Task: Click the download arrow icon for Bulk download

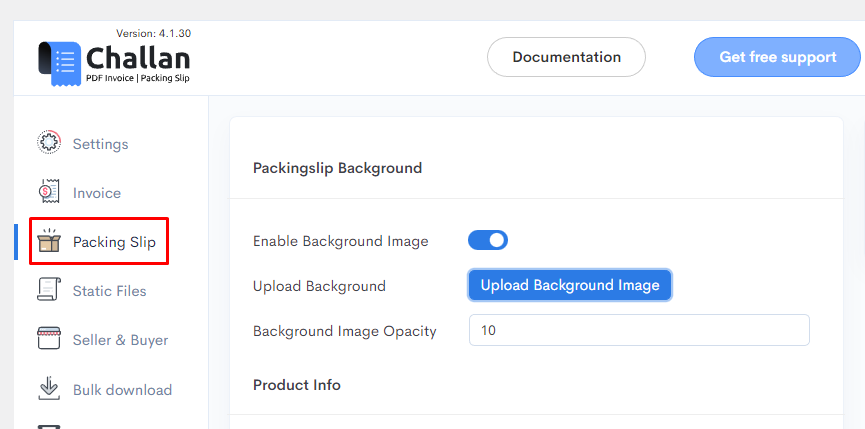Action: coord(49,388)
